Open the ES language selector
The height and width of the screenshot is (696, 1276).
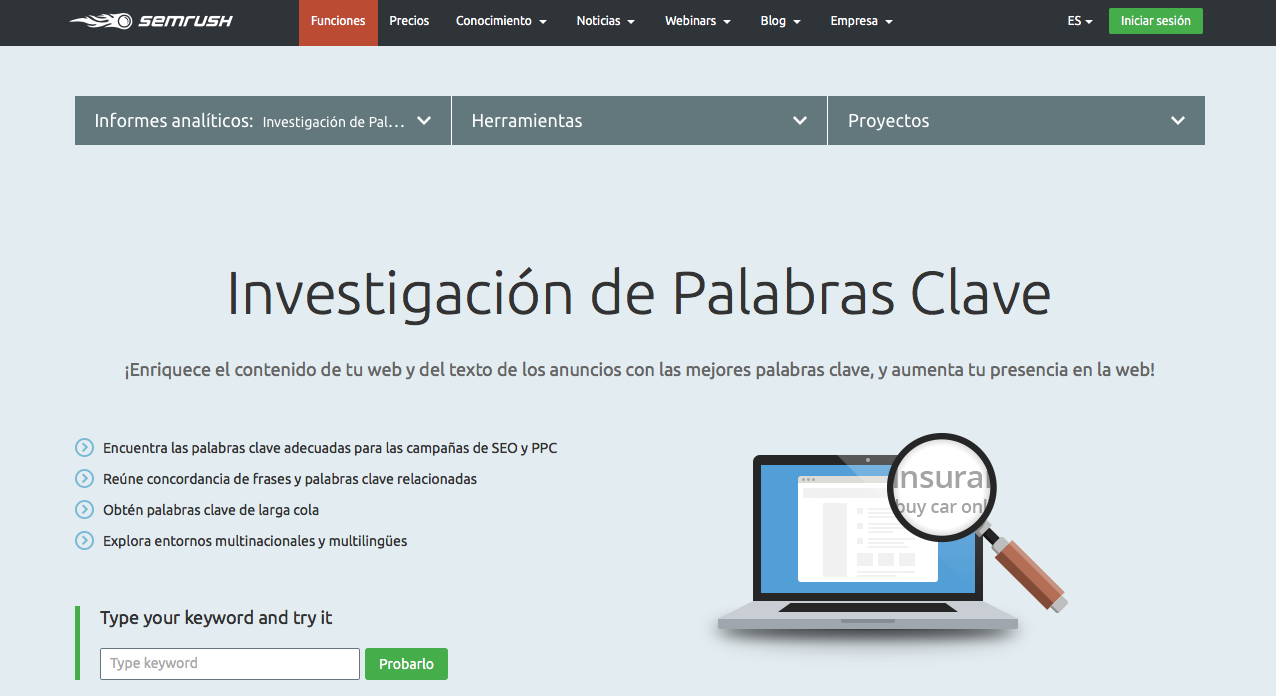1079,20
